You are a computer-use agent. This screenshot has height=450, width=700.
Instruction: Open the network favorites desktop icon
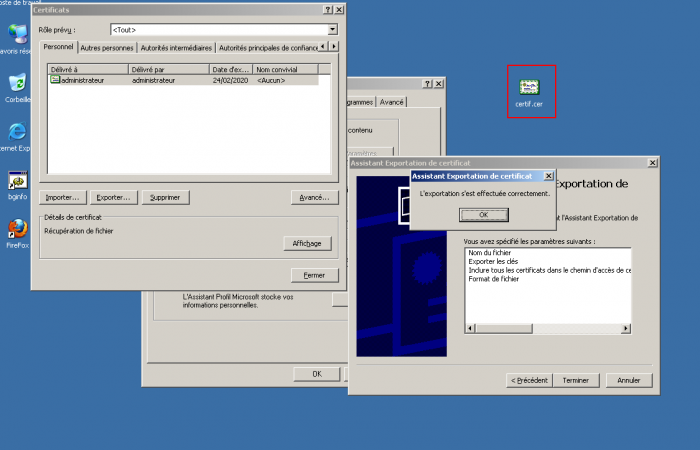17,34
